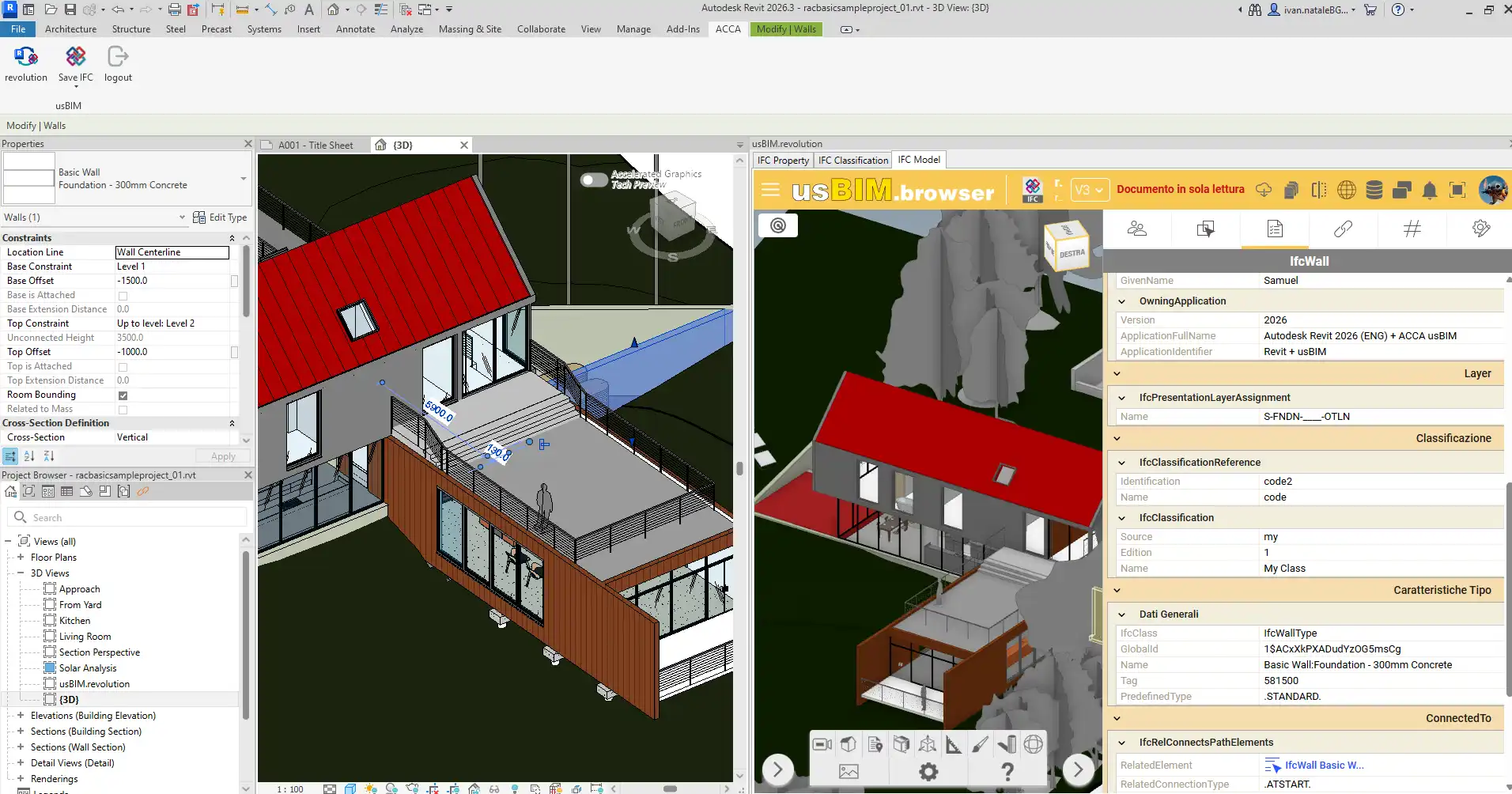Click the globe icon in usBIM header

1346,191
